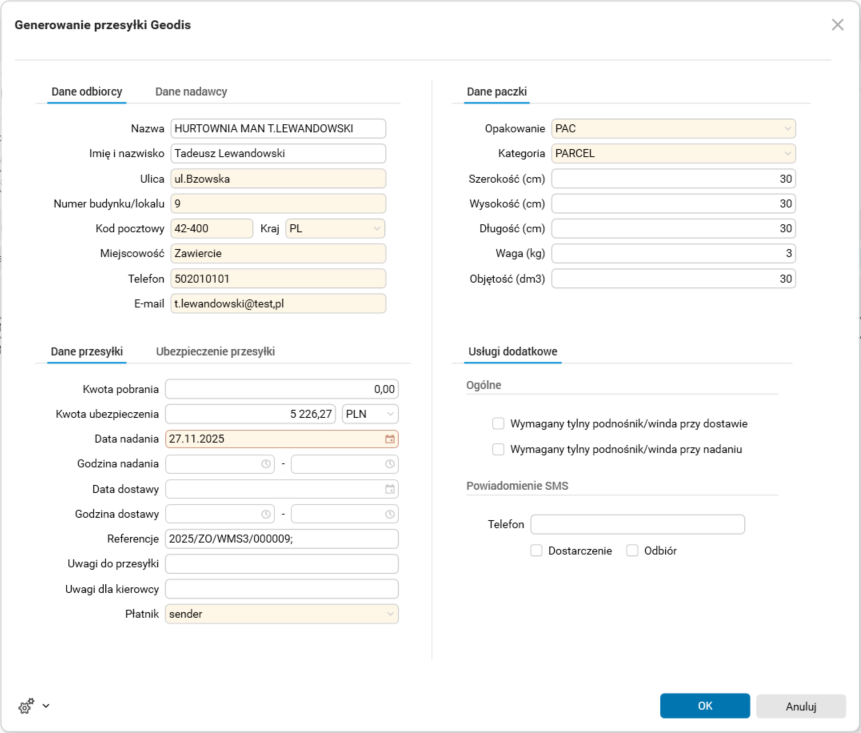
Task: Switch to the Dane nadawcy tab
Action: [191, 92]
